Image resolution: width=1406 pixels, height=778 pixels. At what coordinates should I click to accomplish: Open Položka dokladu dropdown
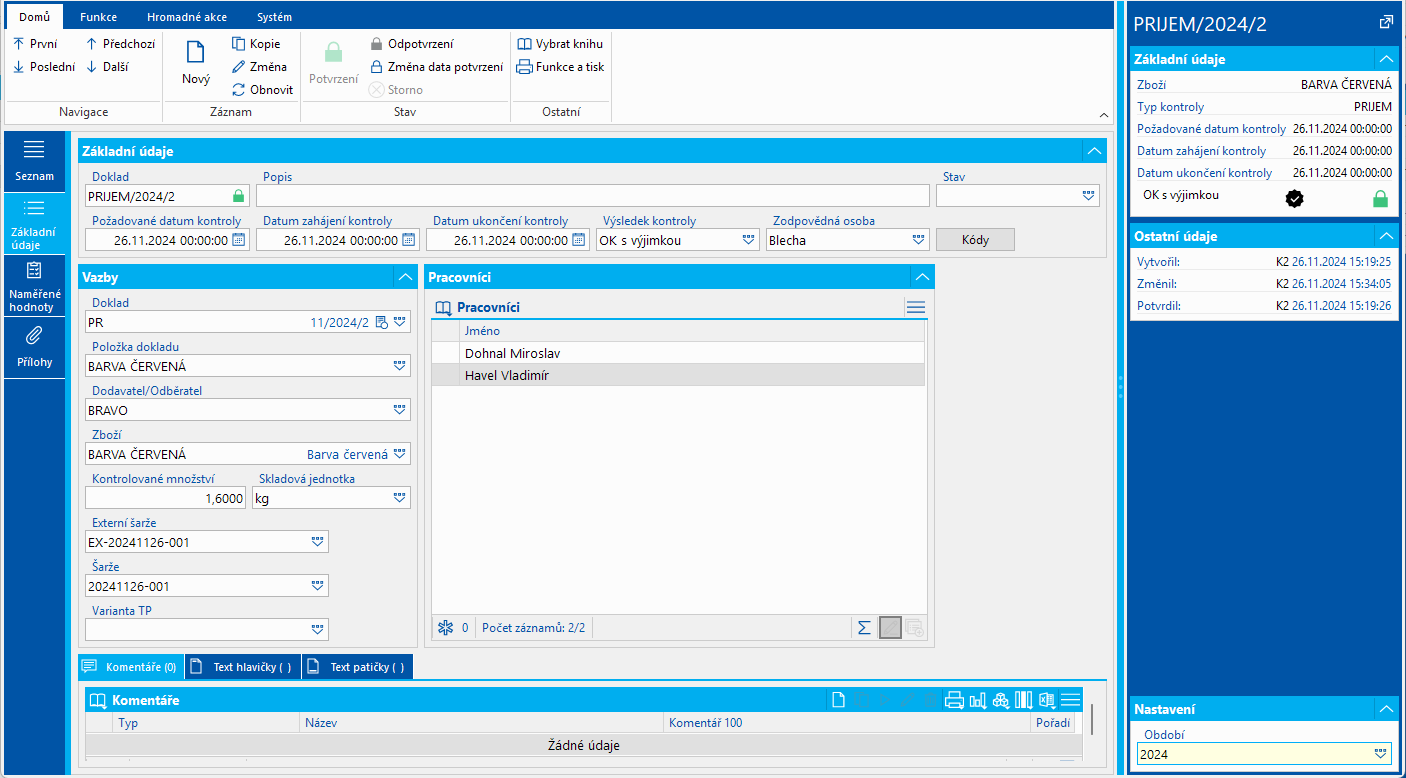(x=400, y=367)
